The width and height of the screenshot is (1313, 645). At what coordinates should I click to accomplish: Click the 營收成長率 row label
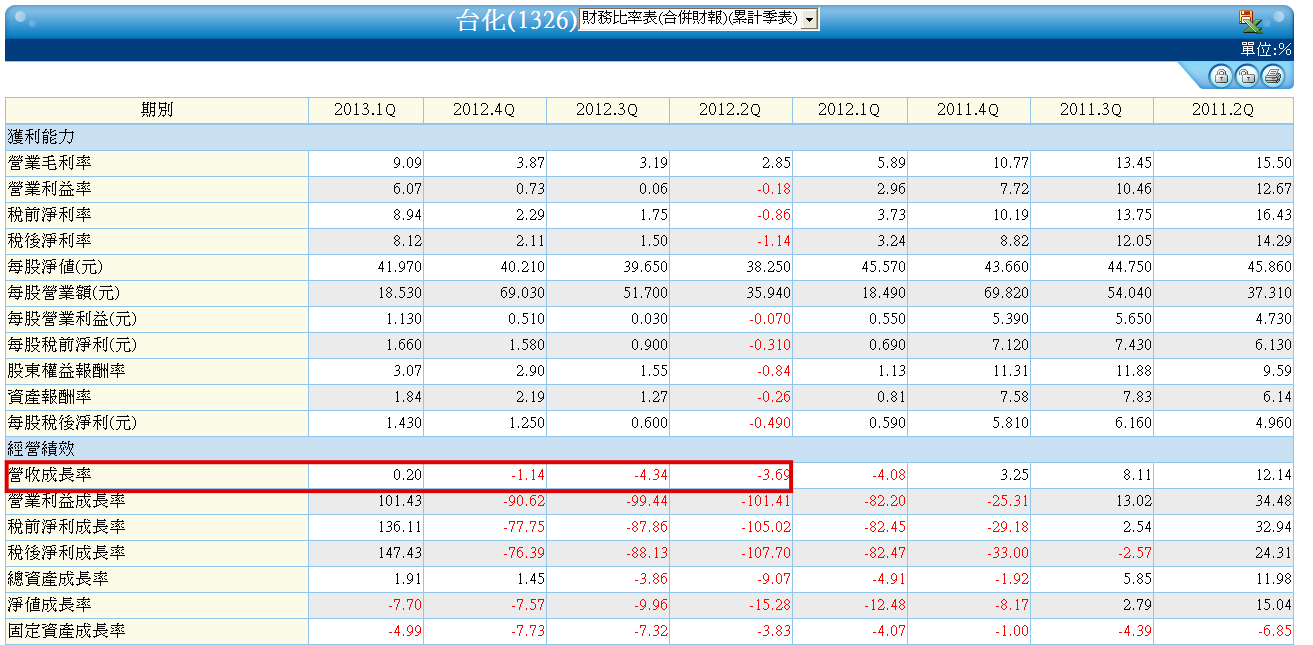point(50,475)
